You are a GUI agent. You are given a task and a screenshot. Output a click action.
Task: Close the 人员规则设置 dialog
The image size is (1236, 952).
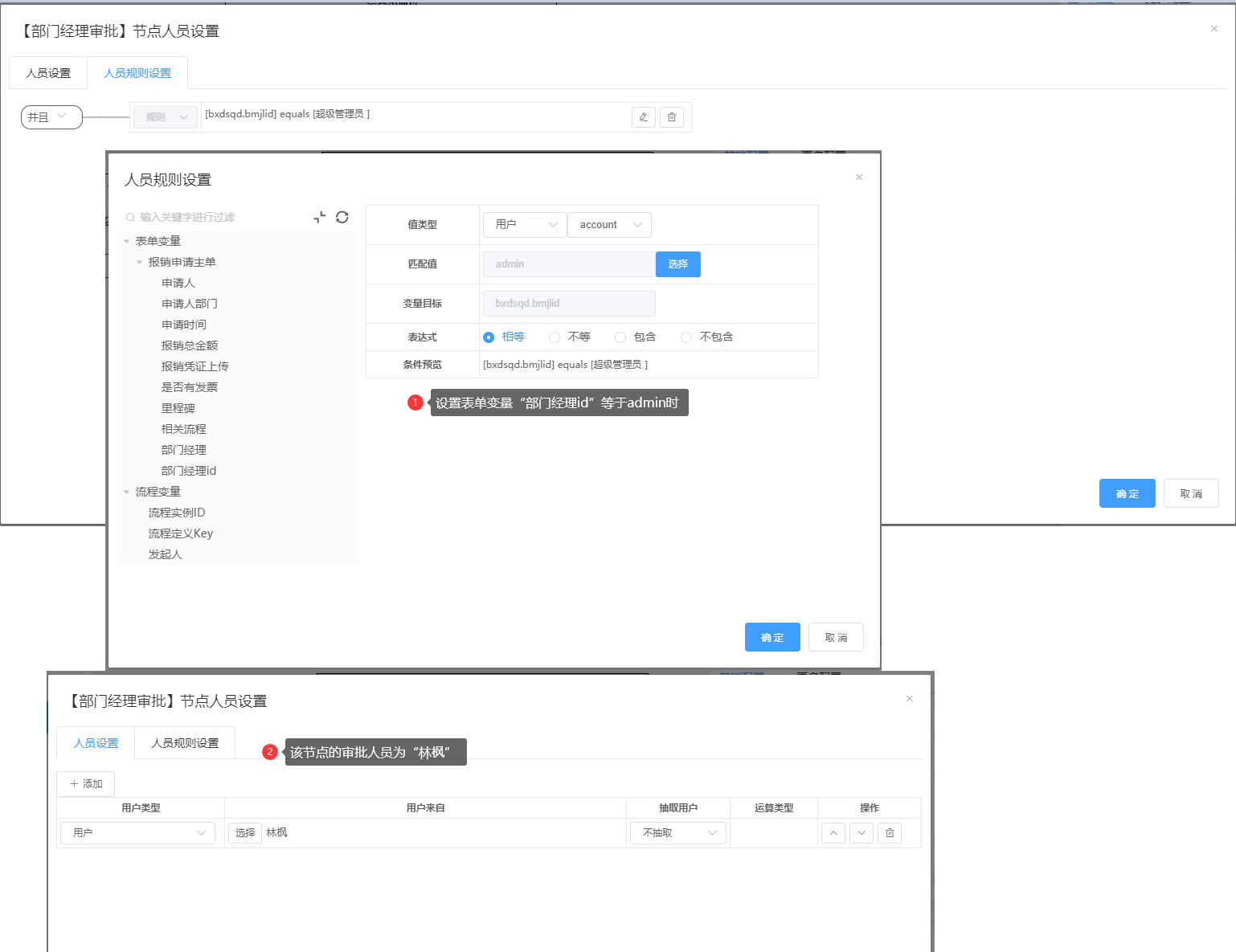tap(859, 178)
